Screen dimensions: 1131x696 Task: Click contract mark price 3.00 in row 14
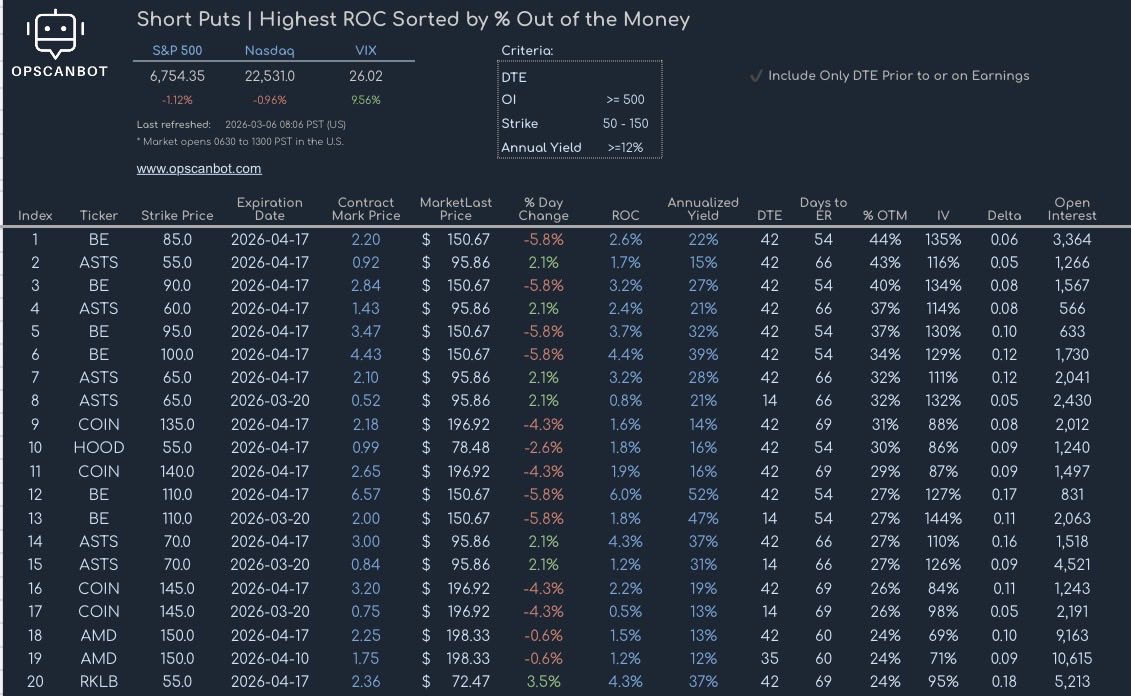[x=366, y=542]
